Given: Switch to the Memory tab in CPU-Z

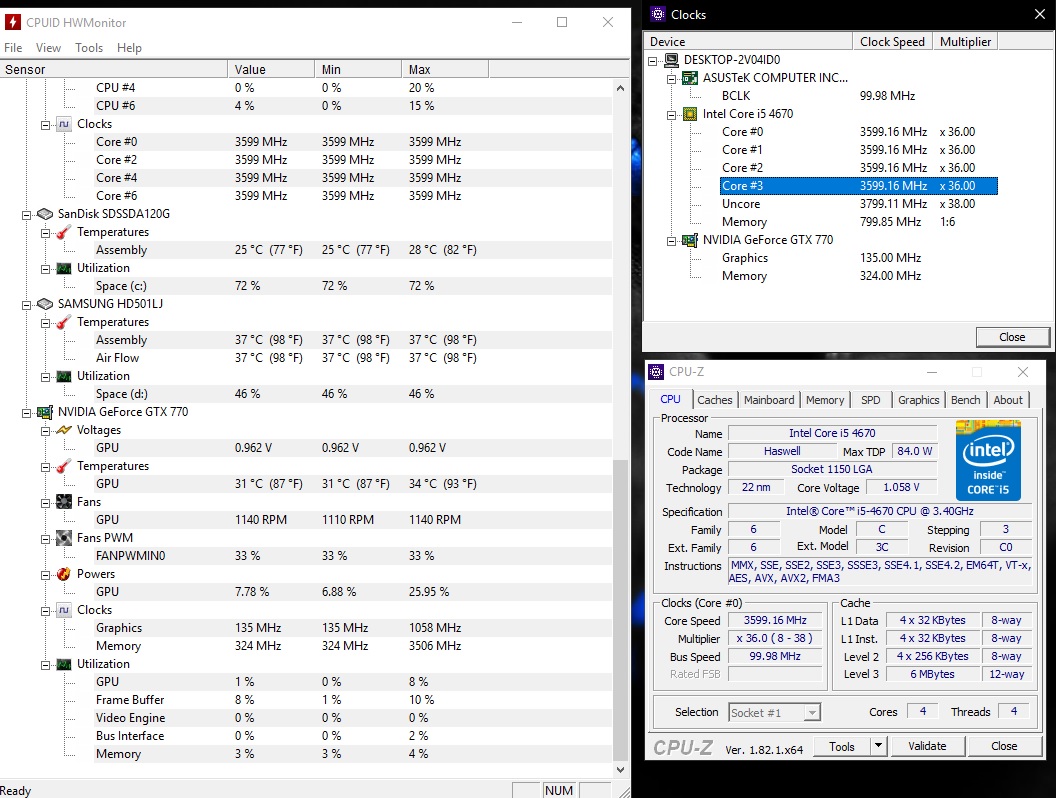Looking at the screenshot, I should coord(824,400).
